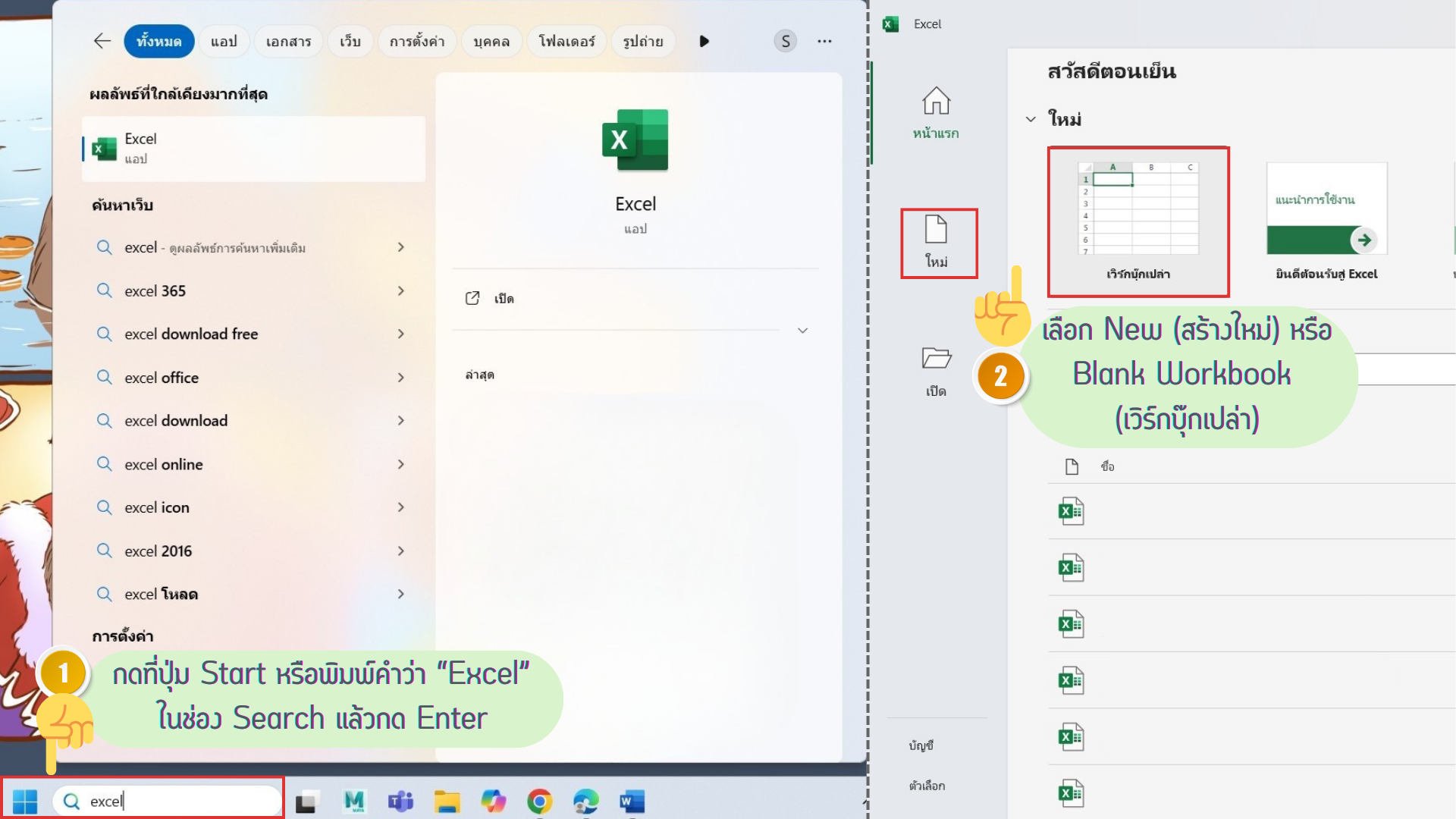Expand arrow beside excel โหลด

tap(401, 594)
